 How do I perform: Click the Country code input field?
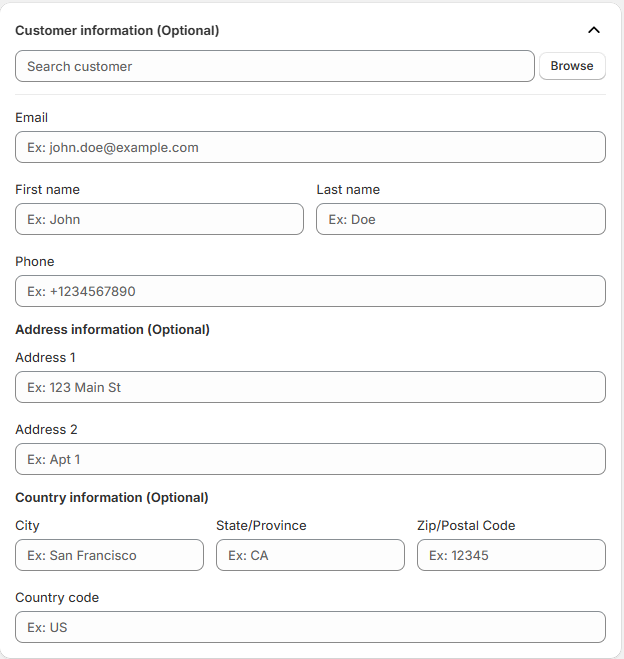tap(310, 627)
